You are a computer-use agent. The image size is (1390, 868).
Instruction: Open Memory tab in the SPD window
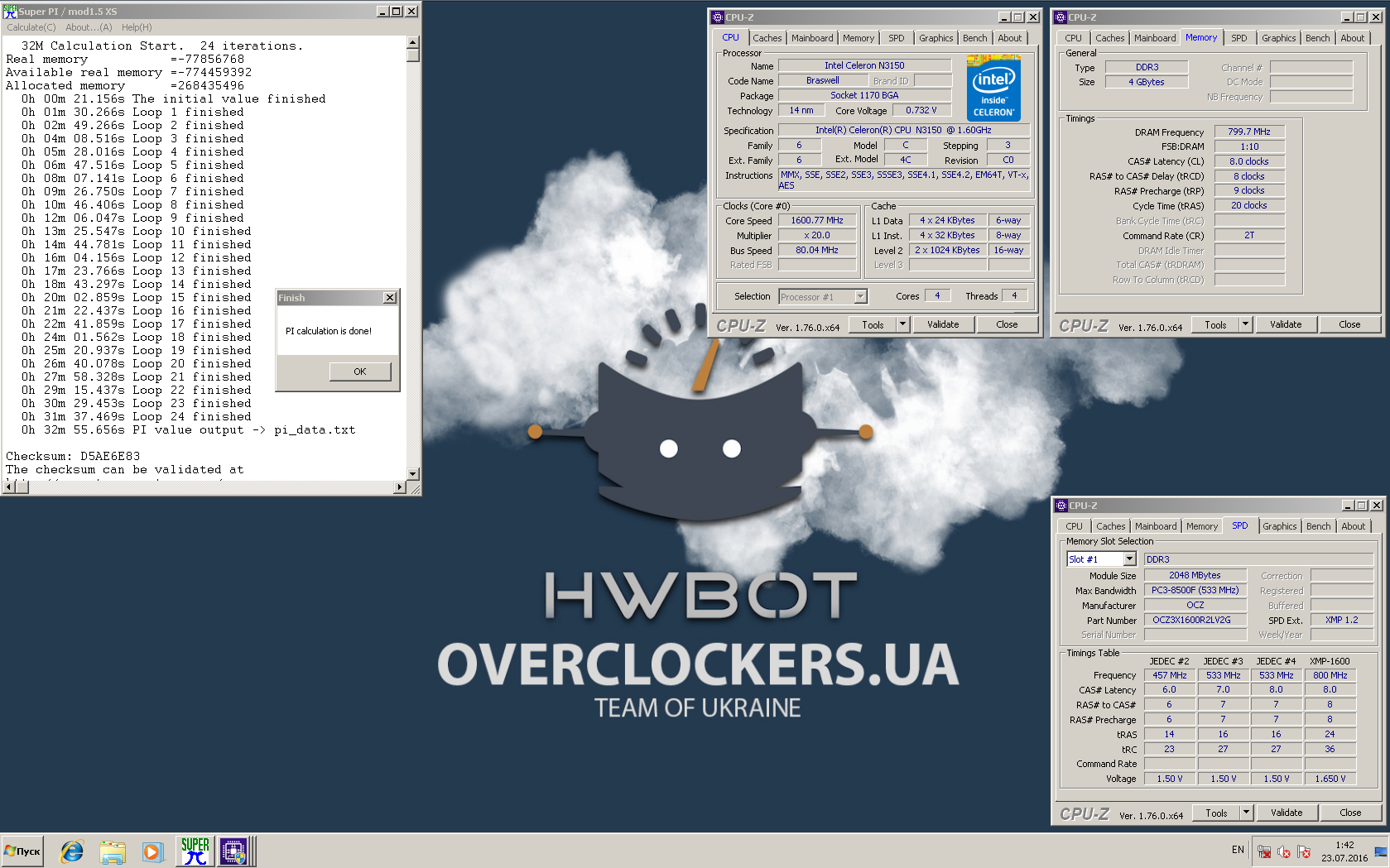pyautogui.click(x=1201, y=526)
